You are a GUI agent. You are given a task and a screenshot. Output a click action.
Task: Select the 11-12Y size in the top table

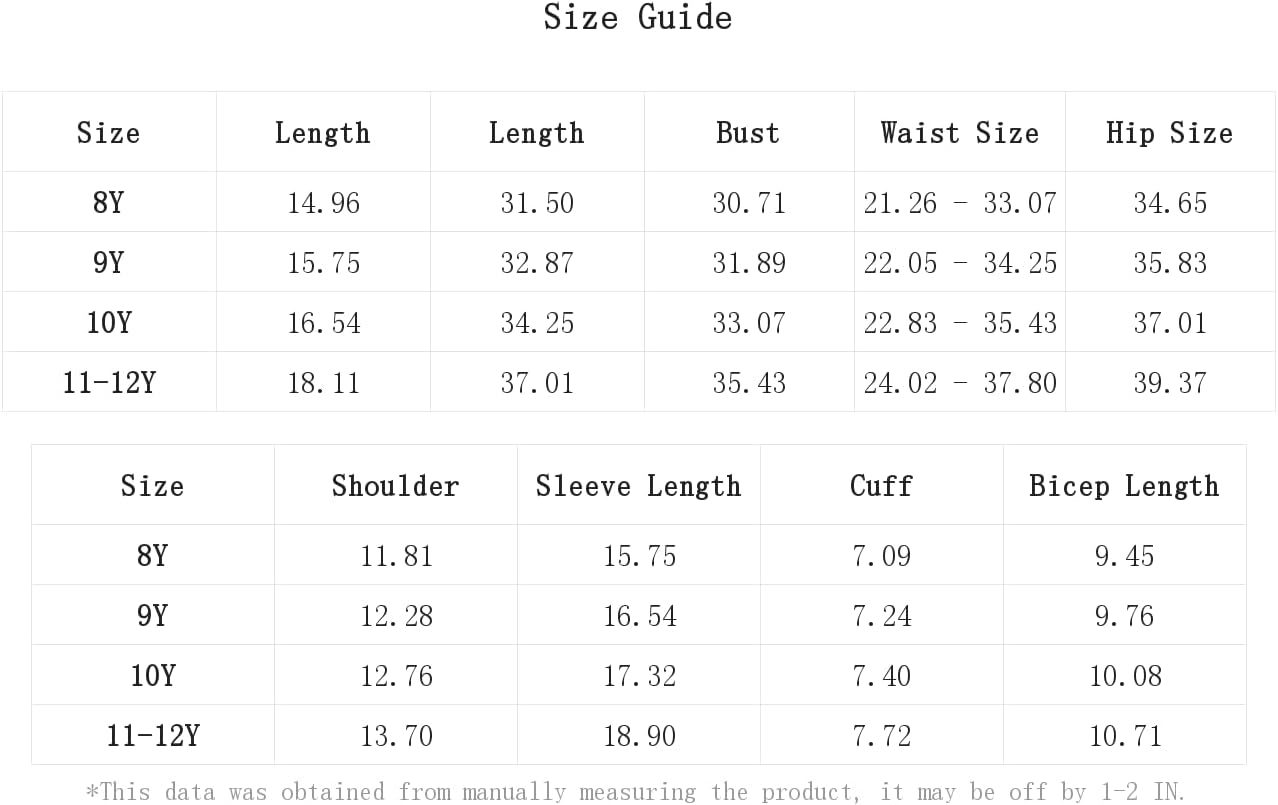[109, 382]
